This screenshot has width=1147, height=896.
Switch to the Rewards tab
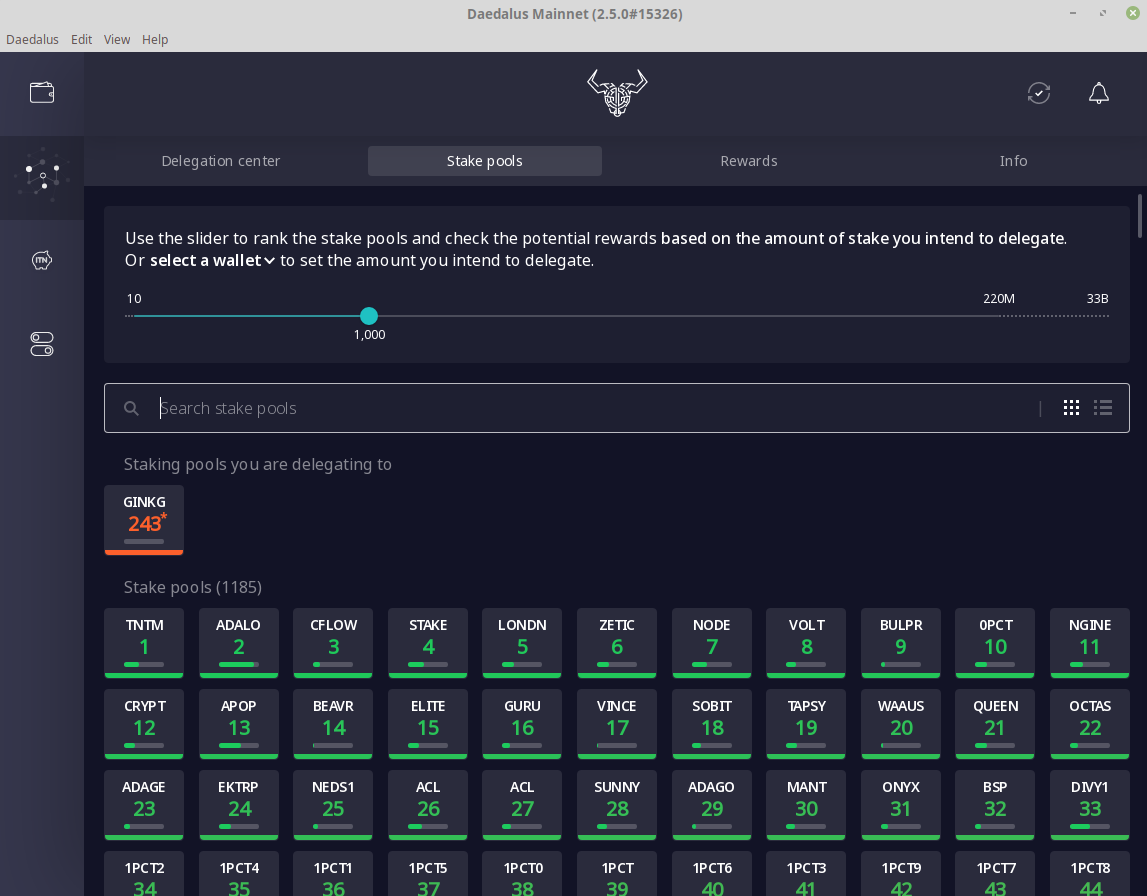click(x=749, y=161)
